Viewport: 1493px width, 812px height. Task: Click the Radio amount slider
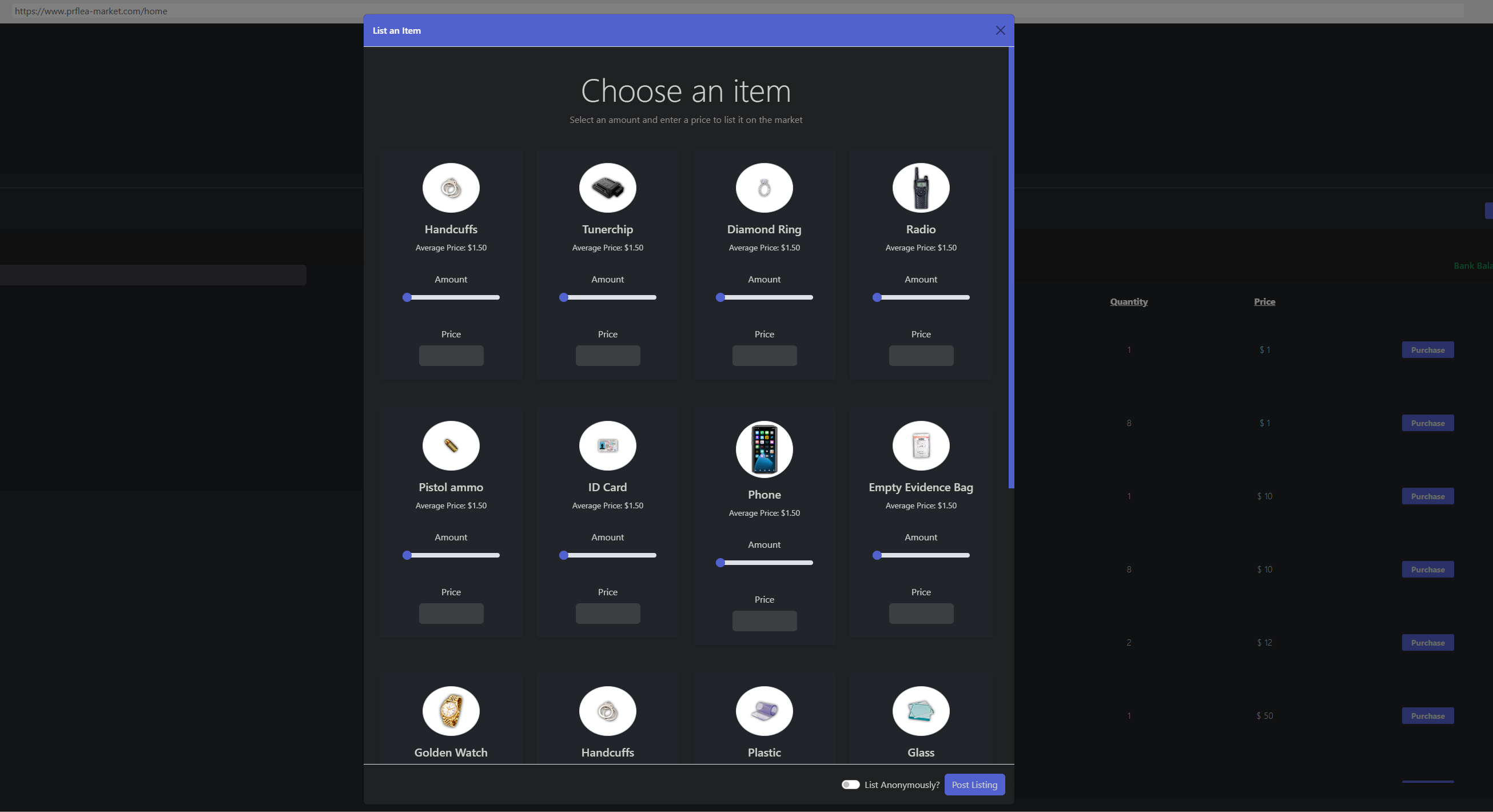click(x=922, y=297)
